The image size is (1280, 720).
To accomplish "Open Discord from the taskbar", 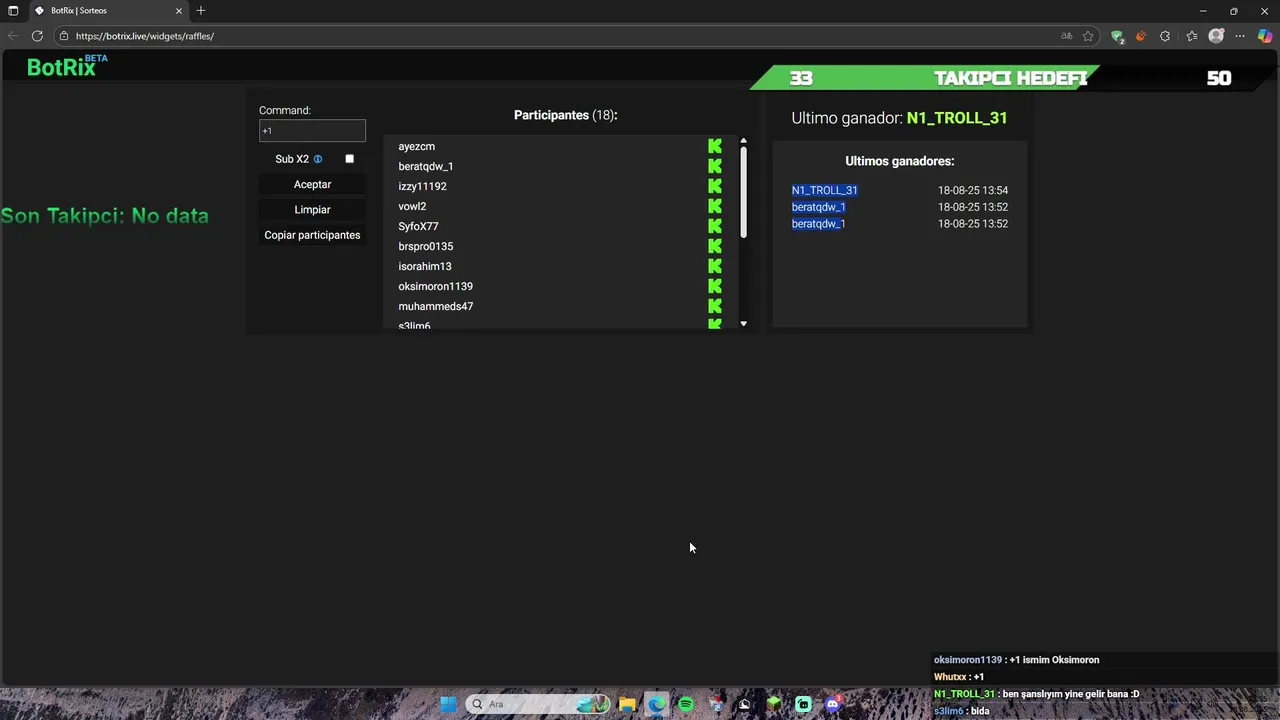I will (833, 704).
